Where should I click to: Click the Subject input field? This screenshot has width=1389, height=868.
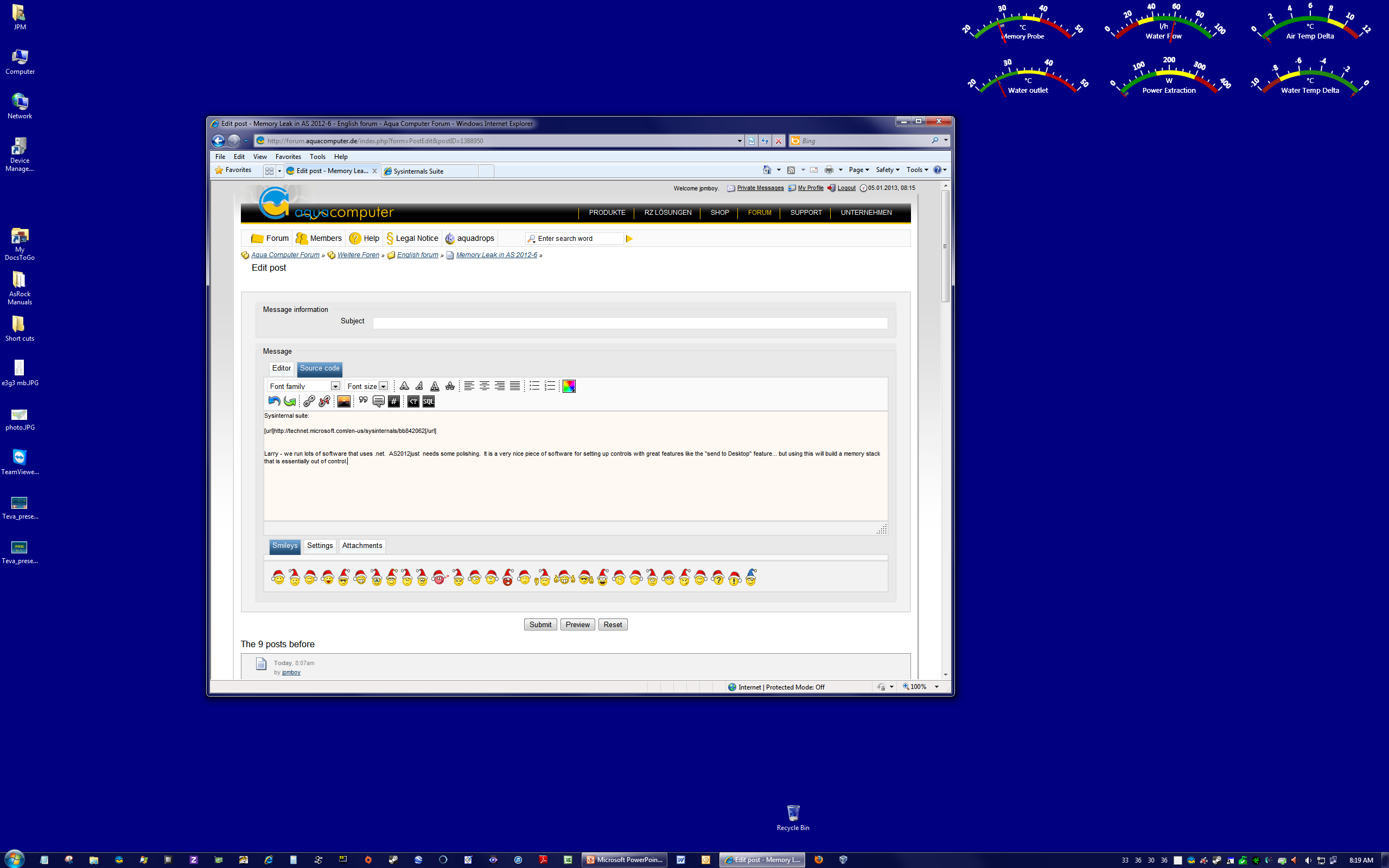coord(629,323)
